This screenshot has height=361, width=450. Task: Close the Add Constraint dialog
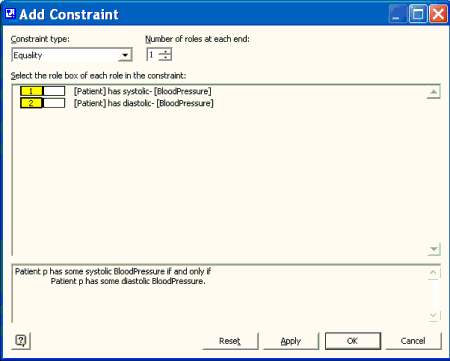438,14
